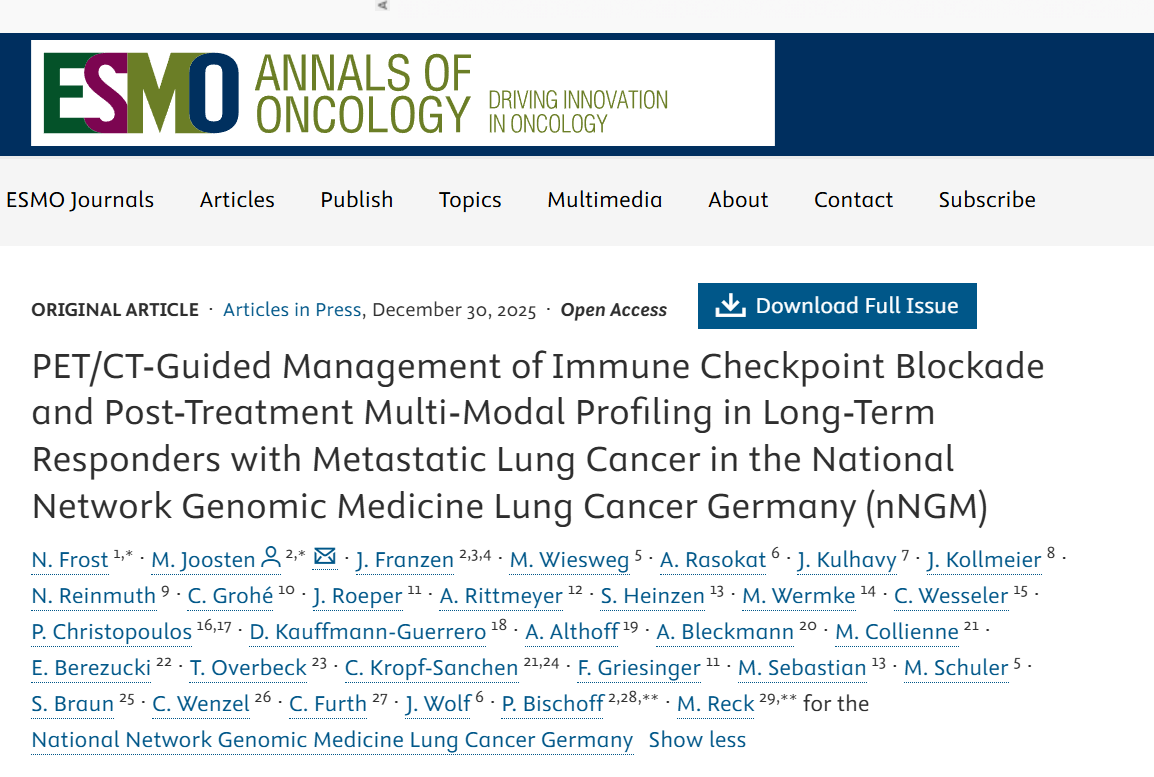Click the download icon on Download Full Issue

point(731,306)
